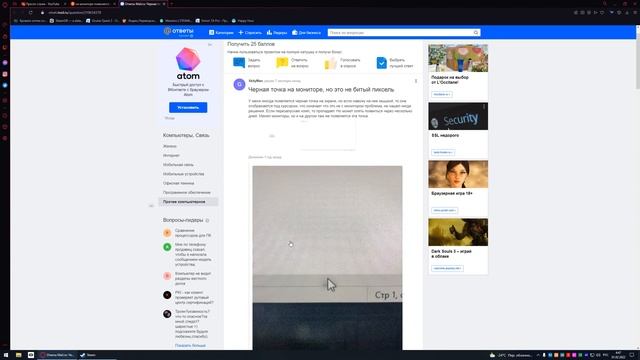Viewport: 640px width, 360px height.
Task: Reload the page with the refresh icon
Action: [30, 13]
